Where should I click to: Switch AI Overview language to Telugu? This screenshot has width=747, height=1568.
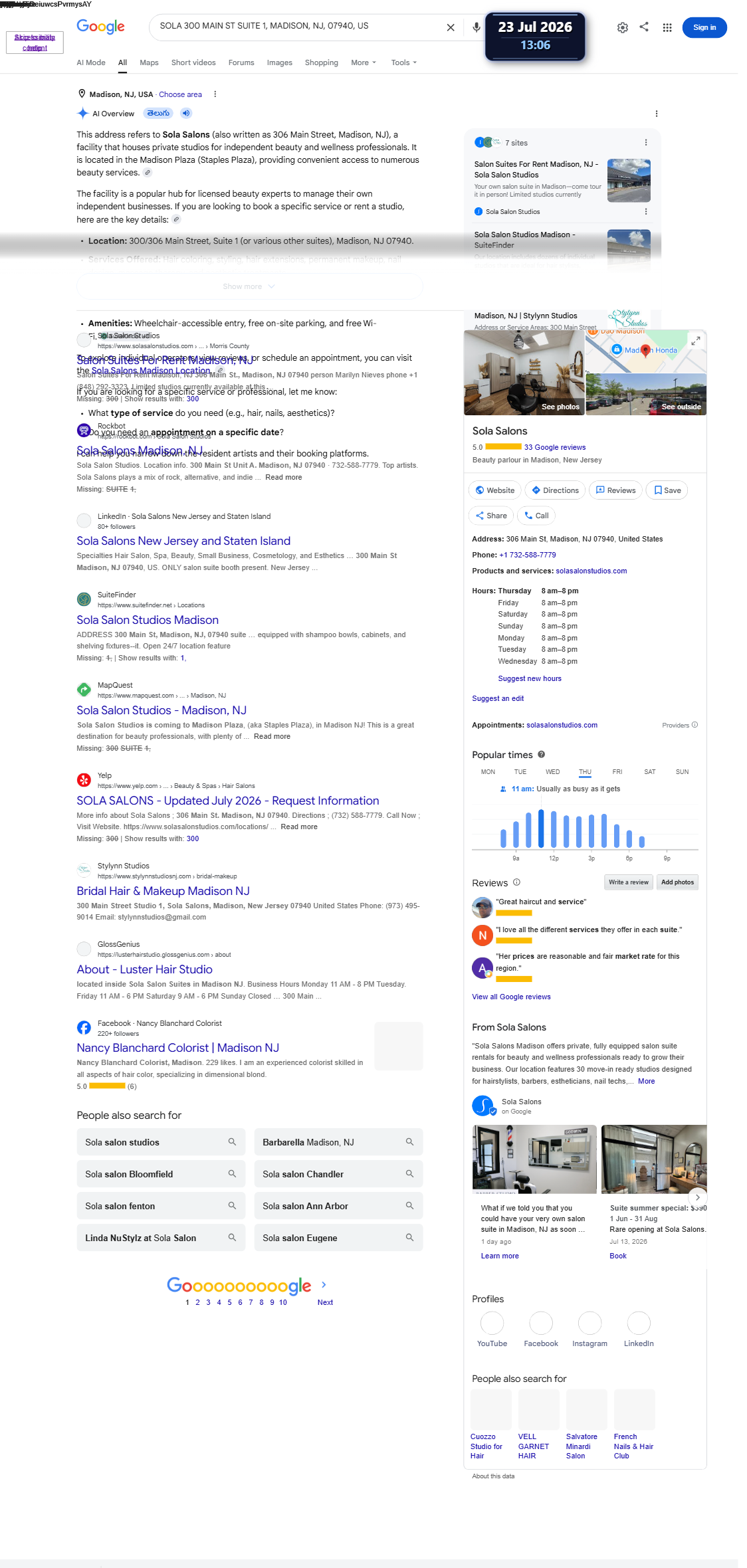click(x=158, y=113)
